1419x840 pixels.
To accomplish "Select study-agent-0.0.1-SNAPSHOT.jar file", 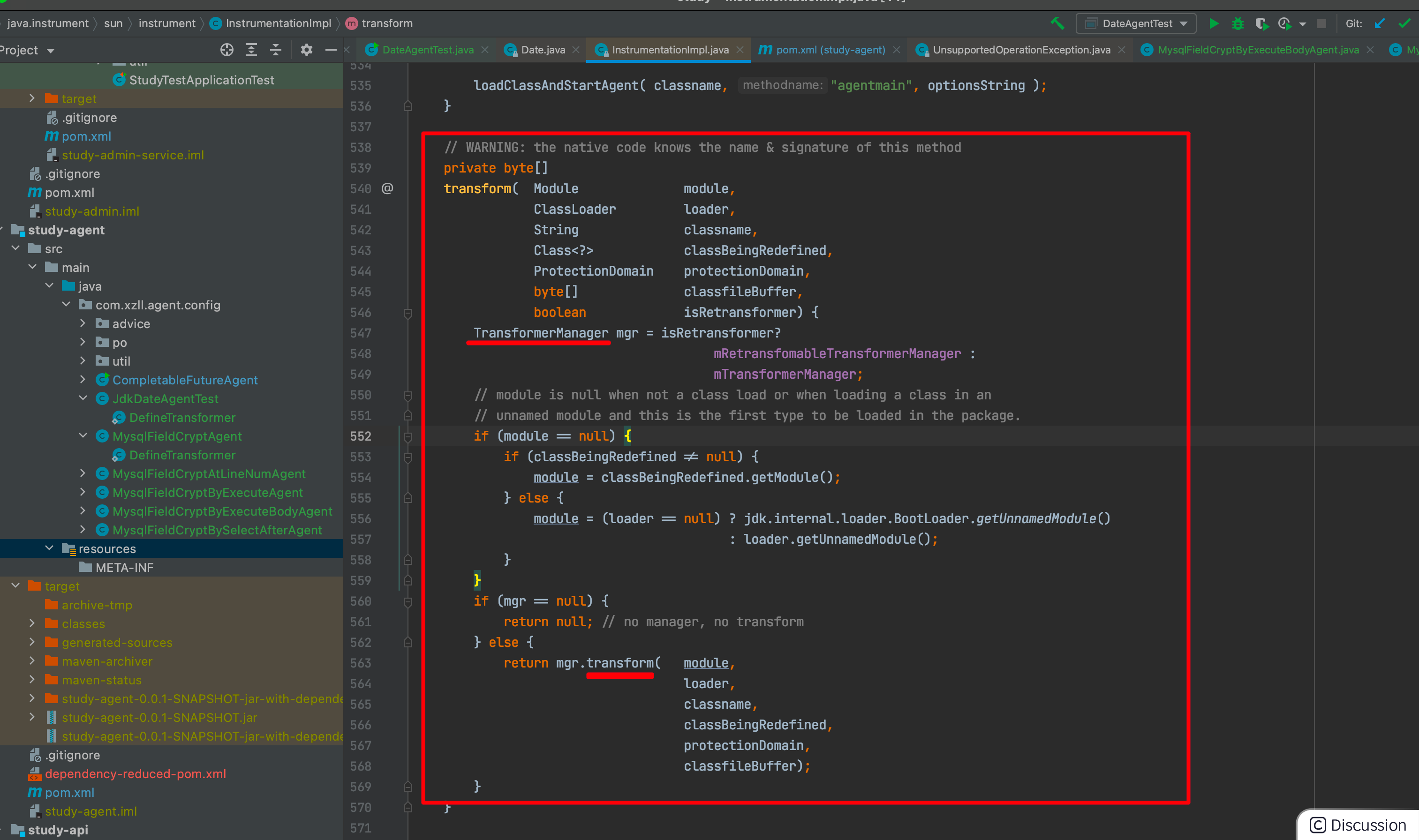I will 159,717.
